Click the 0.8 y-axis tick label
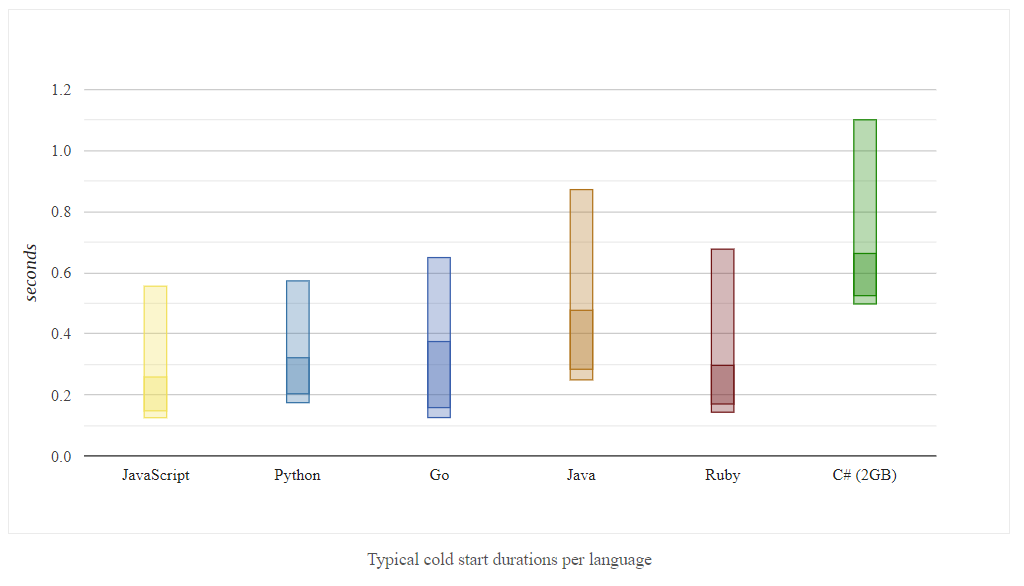Image resolution: width=1024 pixels, height=586 pixels. 61,212
